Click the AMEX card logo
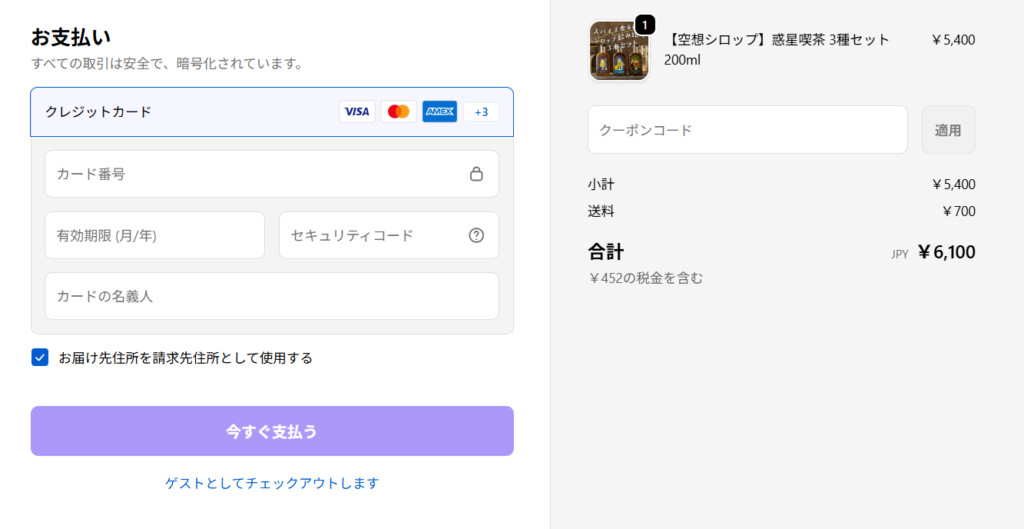The height and width of the screenshot is (529, 1024). pos(439,112)
